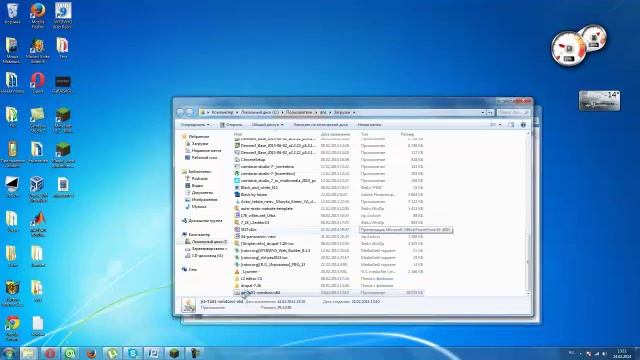This screenshot has width=640, height=360.
Task: Click Открыть on the Explorer toolbar
Action: (231, 124)
